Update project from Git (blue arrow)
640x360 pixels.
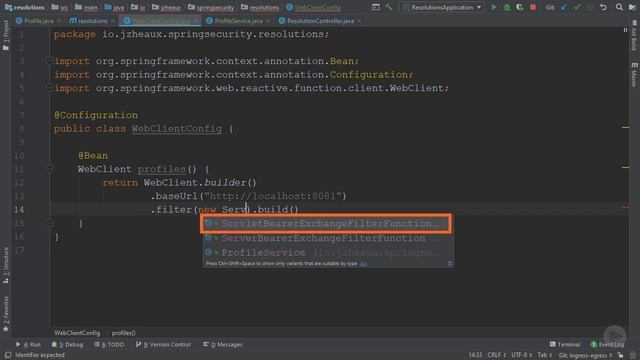click(x=564, y=7)
